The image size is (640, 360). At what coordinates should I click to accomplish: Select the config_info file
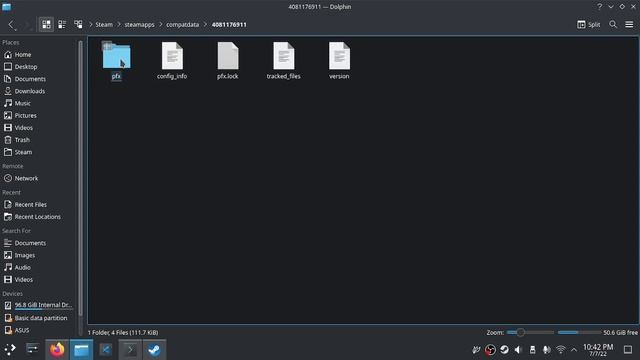(172, 60)
